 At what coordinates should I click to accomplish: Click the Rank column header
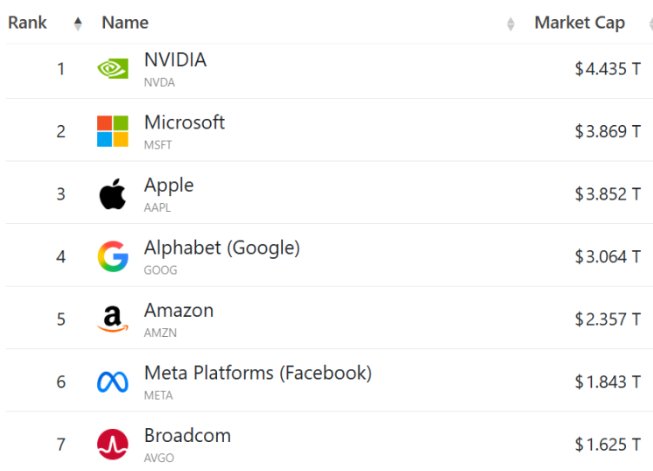pyautogui.click(x=28, y=22)
